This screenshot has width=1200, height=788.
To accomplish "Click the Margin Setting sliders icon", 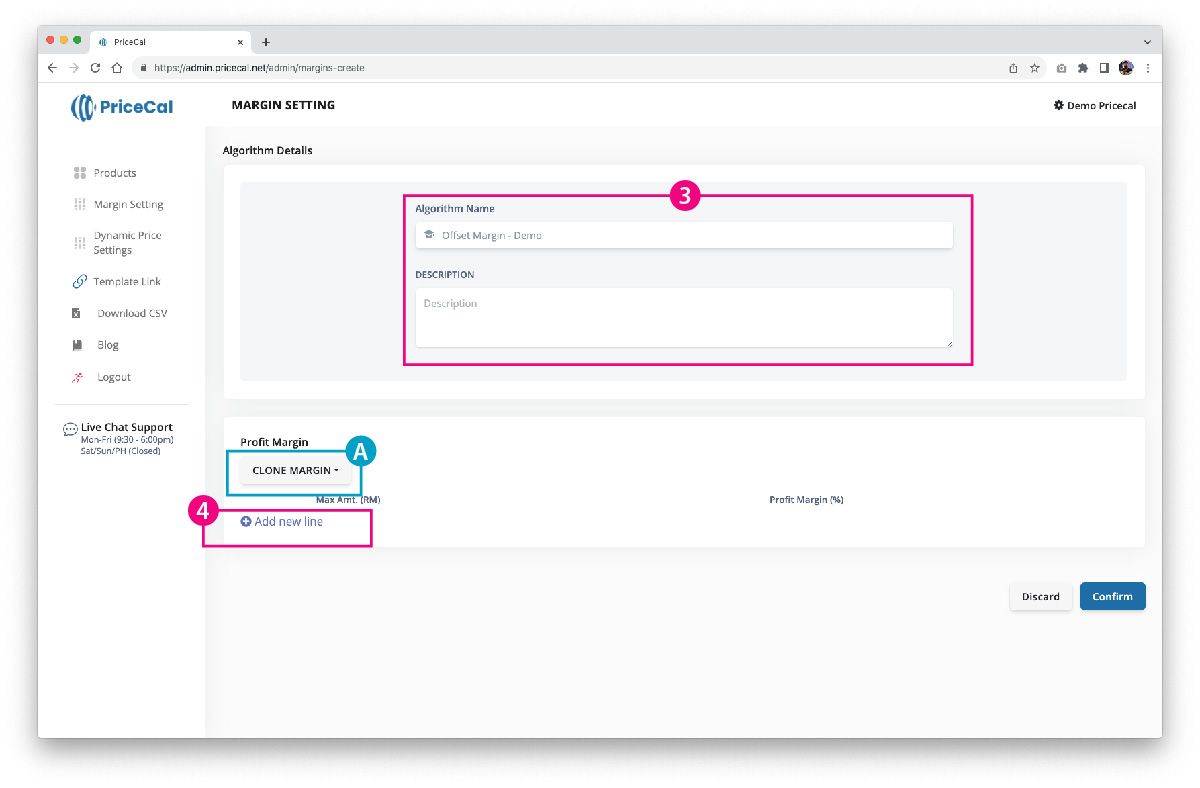I will 80,205.
